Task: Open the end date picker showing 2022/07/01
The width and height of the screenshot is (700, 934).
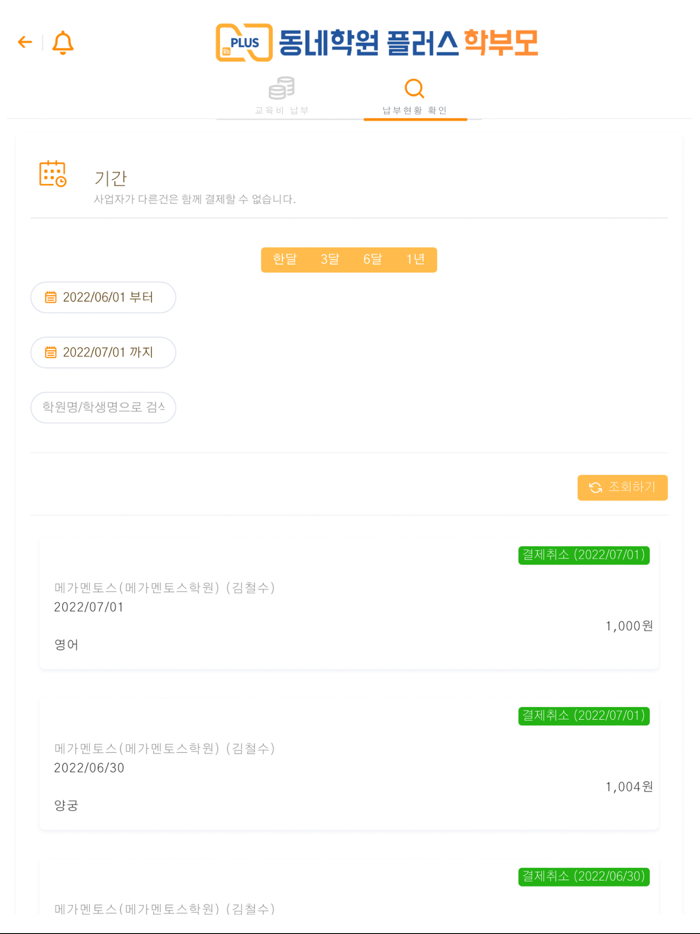Action: point(103,352)
